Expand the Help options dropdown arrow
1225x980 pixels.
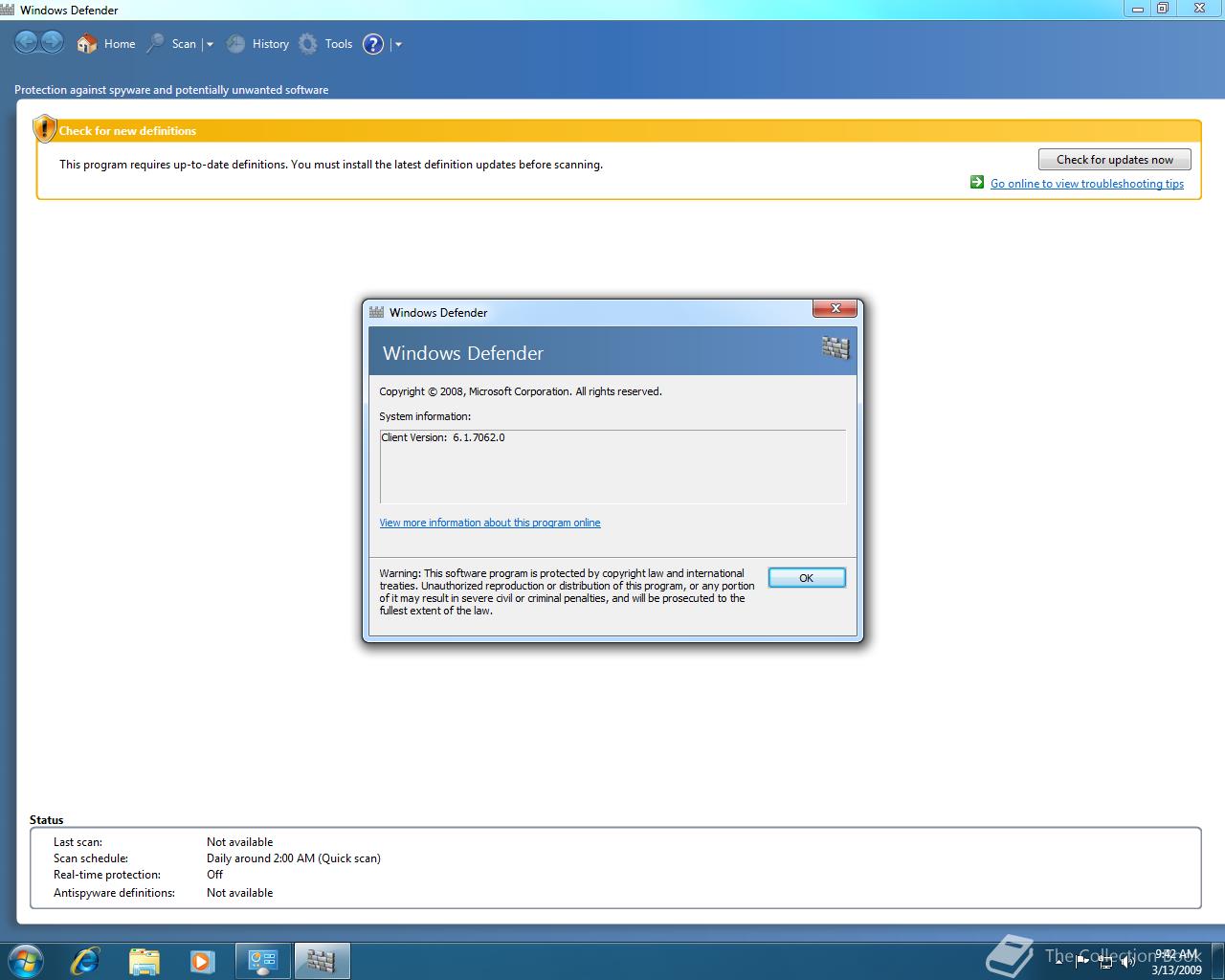[398, 44]
